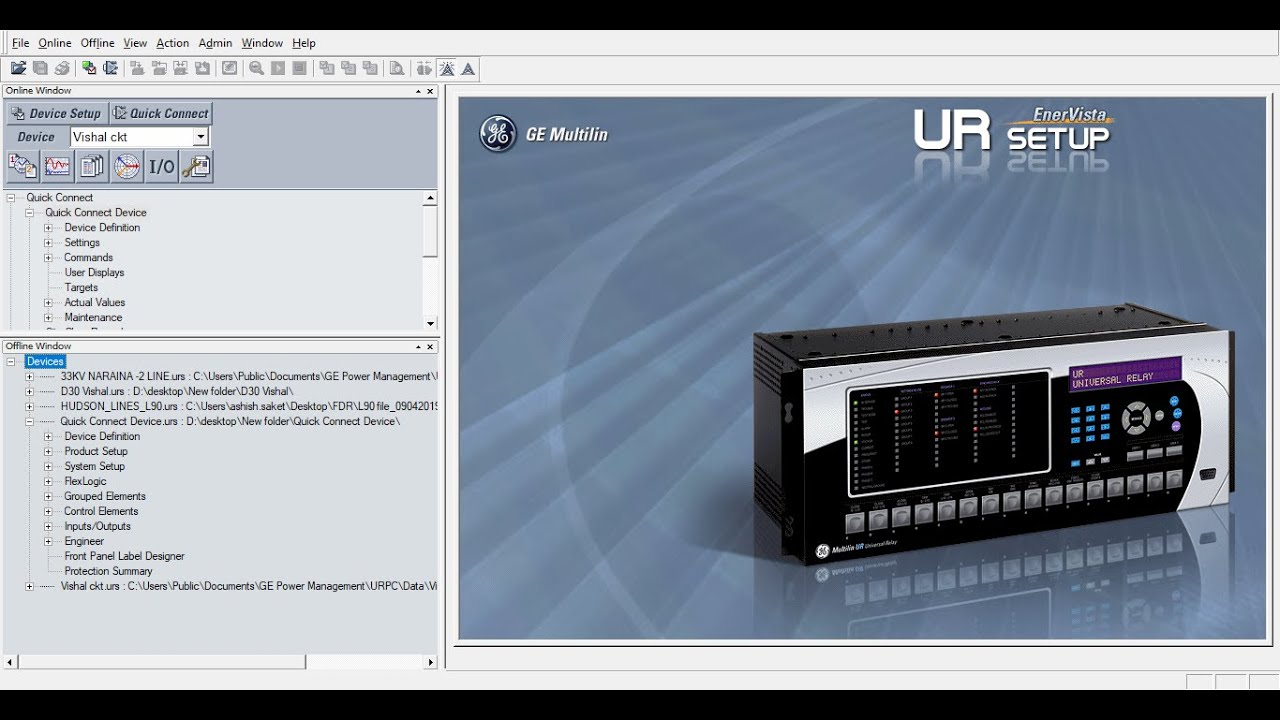This screenshot has height=720, width=1280.
Task: Click the device setup toolbar icon with checkmark
Action: pyautogui.click(x=89, y=68)
